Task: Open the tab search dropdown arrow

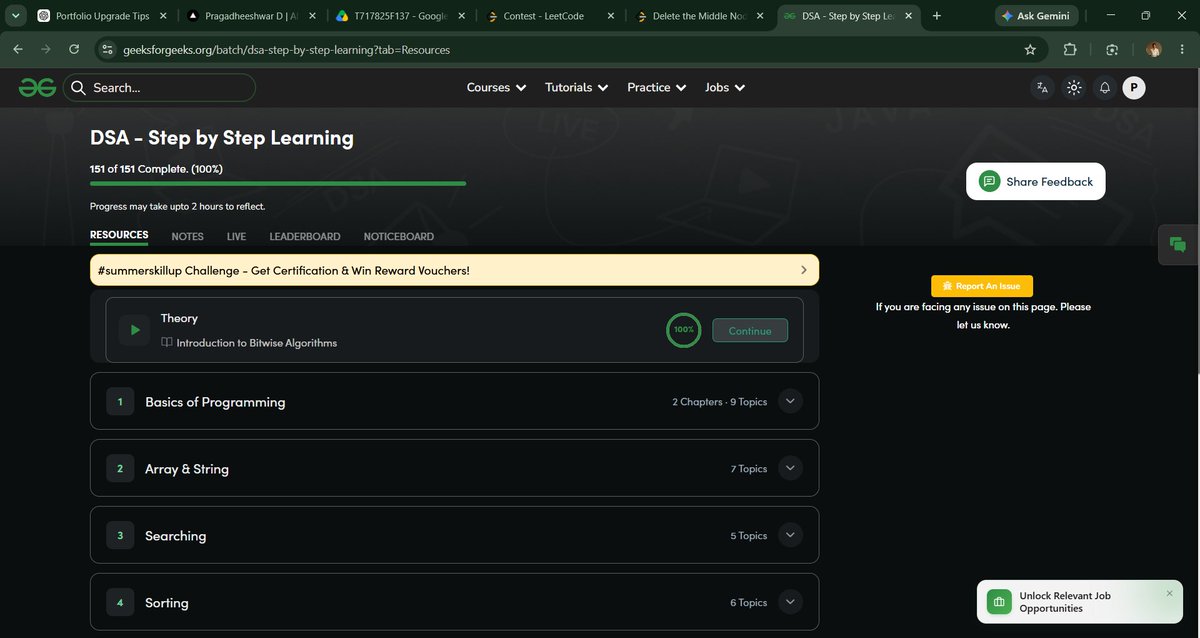Action: (x=15, y=16)
